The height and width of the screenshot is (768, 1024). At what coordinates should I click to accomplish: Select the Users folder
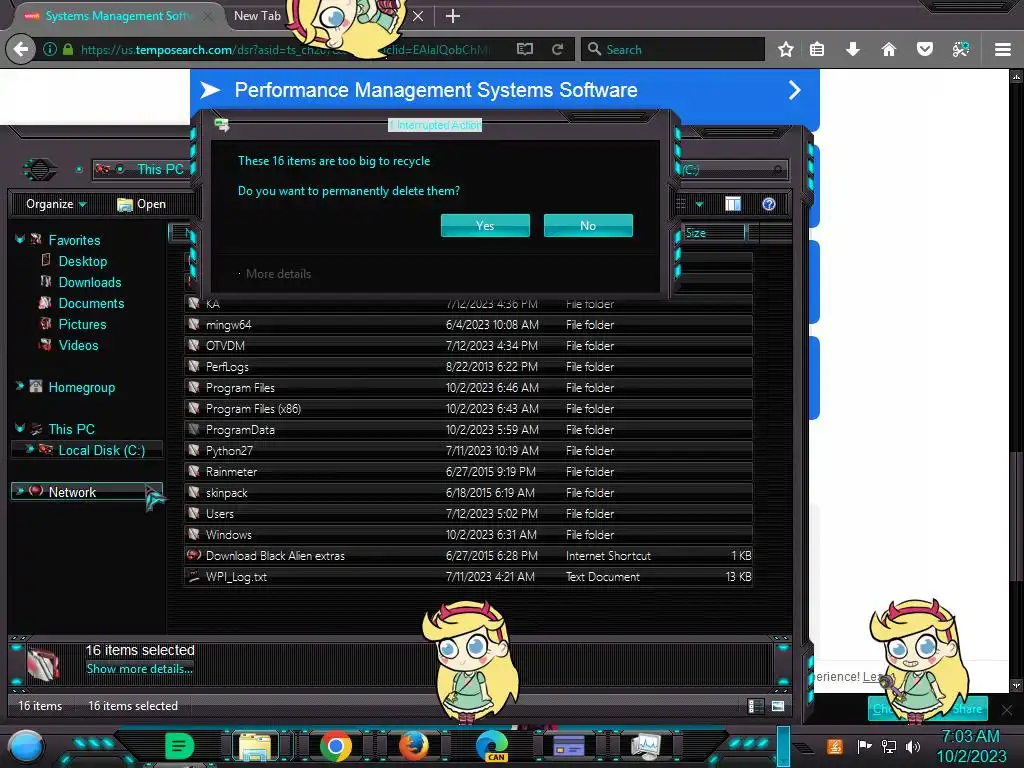[468, 513]
